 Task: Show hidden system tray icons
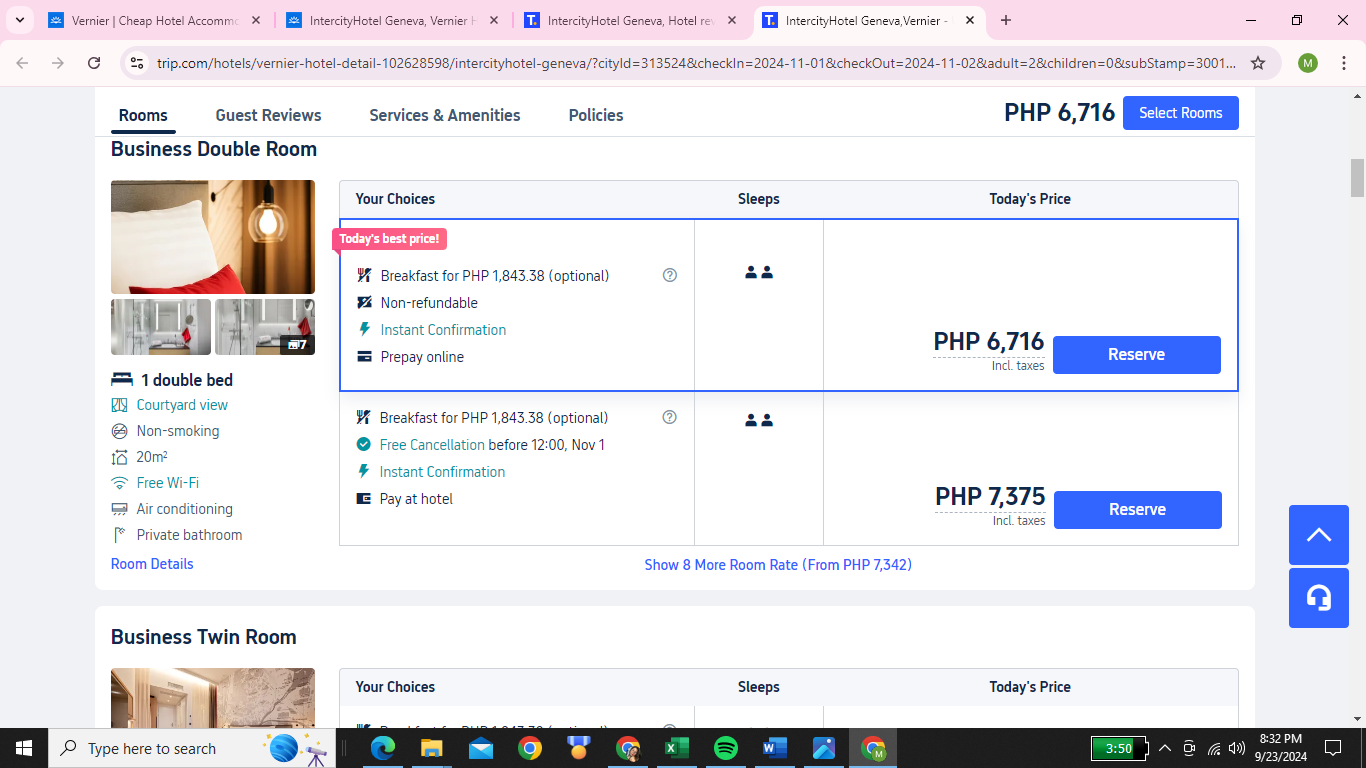[1164, 748]
